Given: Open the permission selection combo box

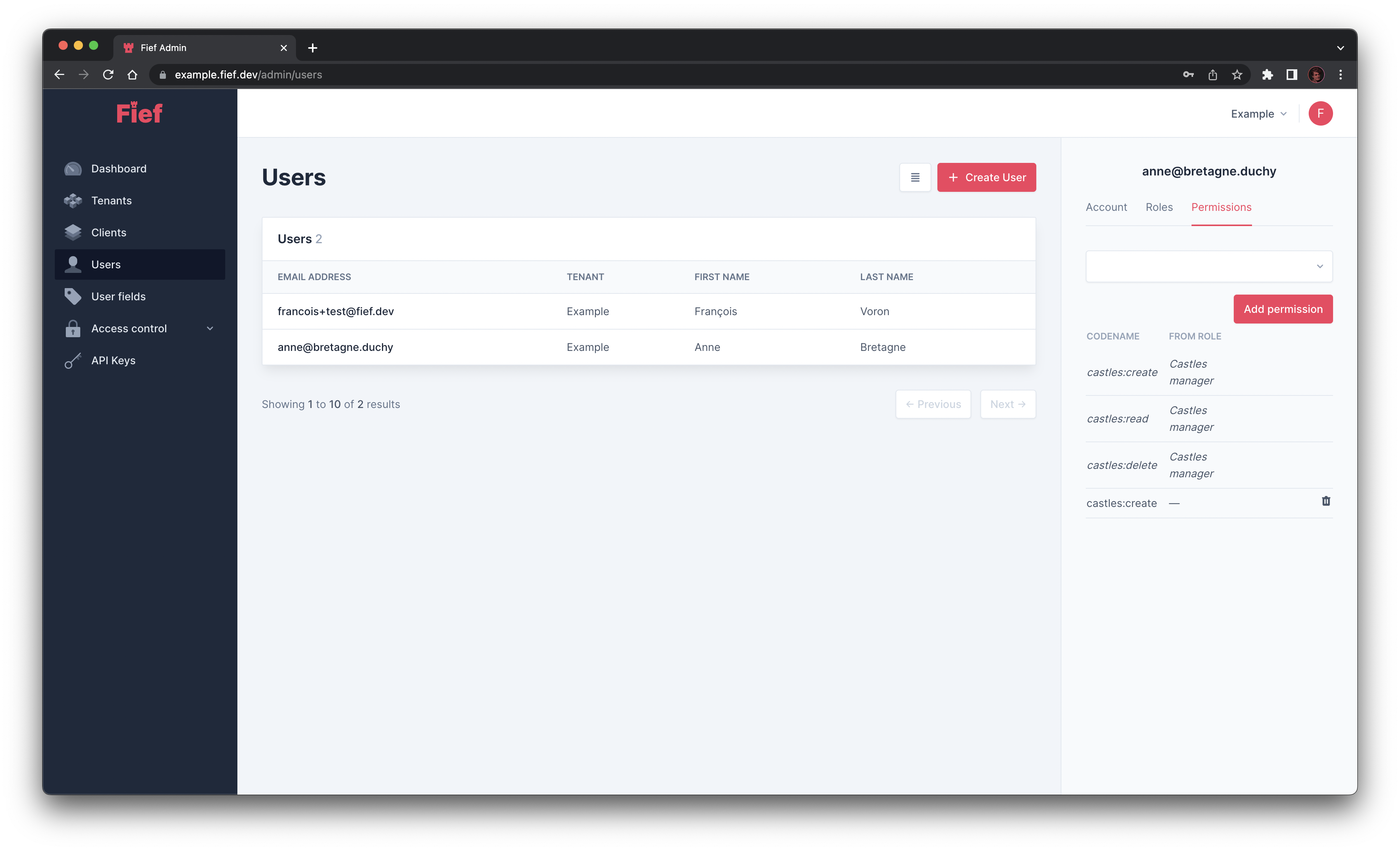Looking at the screenshot, I should tap(1209, 266).
